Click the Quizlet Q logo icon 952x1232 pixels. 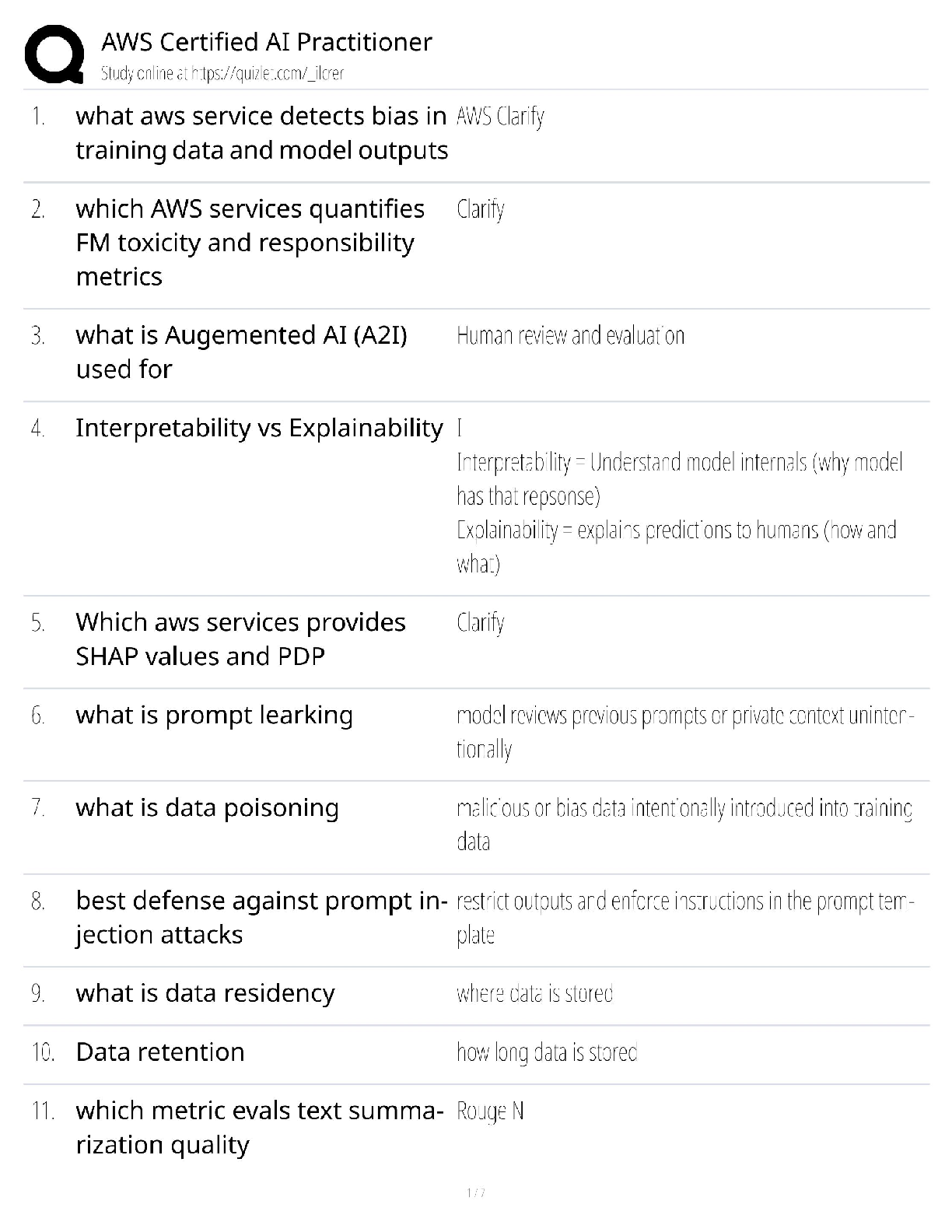(54, 54)
